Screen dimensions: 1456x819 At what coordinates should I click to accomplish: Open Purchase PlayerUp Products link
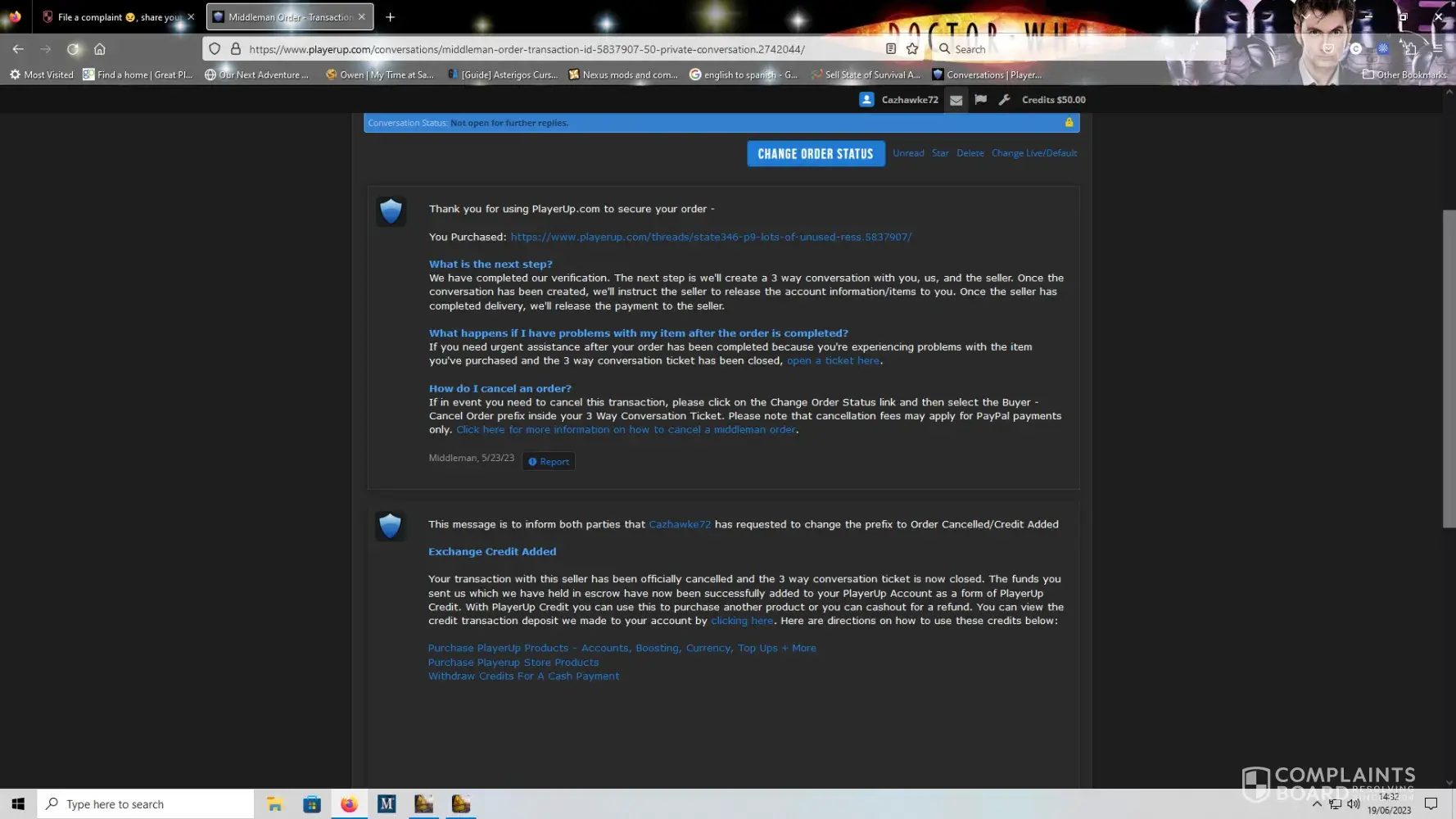pos(622,648)
